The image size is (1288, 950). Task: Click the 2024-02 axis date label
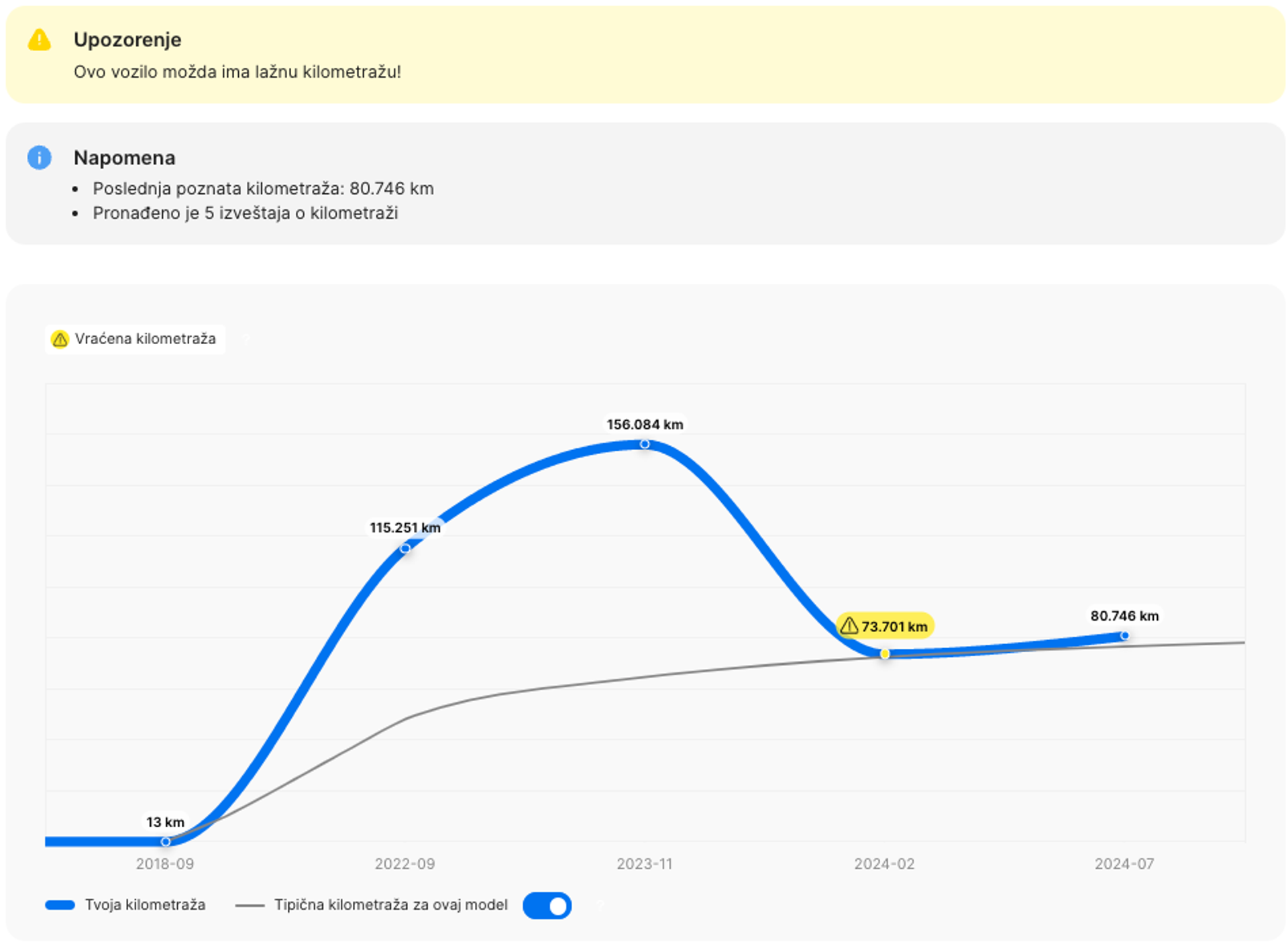pyautogui.click(x=884, y=864)
